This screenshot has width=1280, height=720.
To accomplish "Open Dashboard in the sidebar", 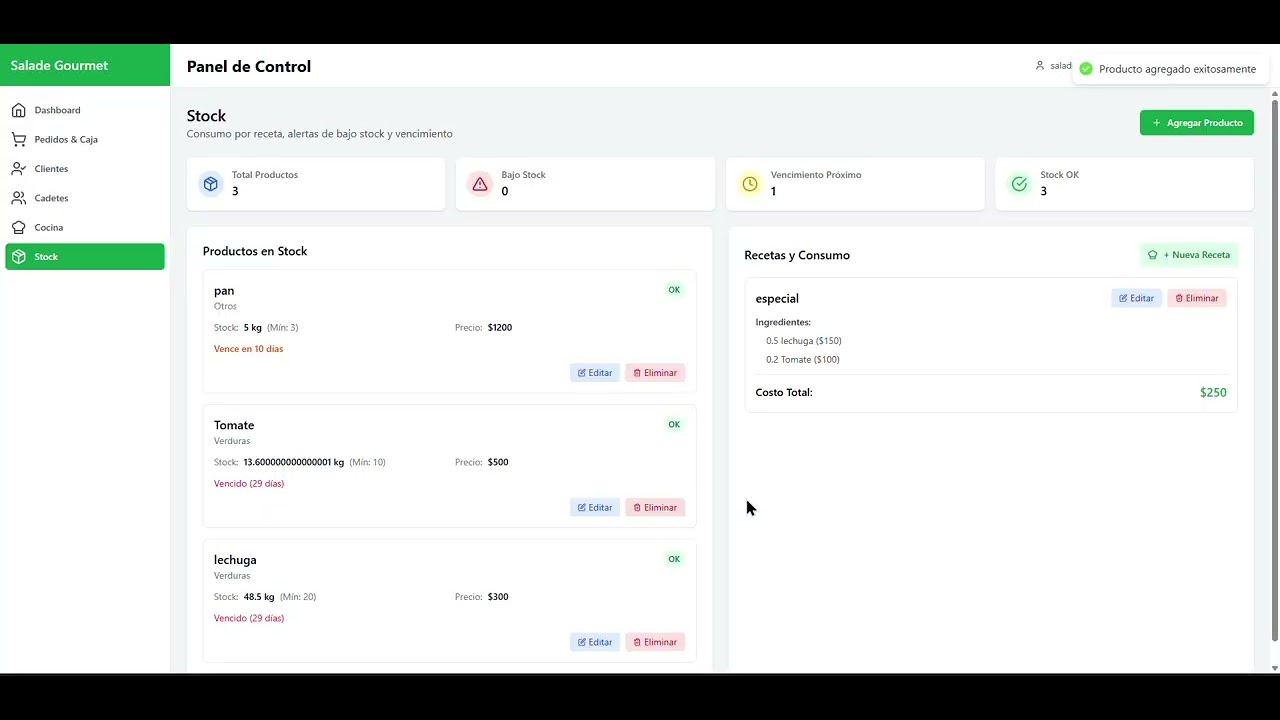I will point(85,110).
